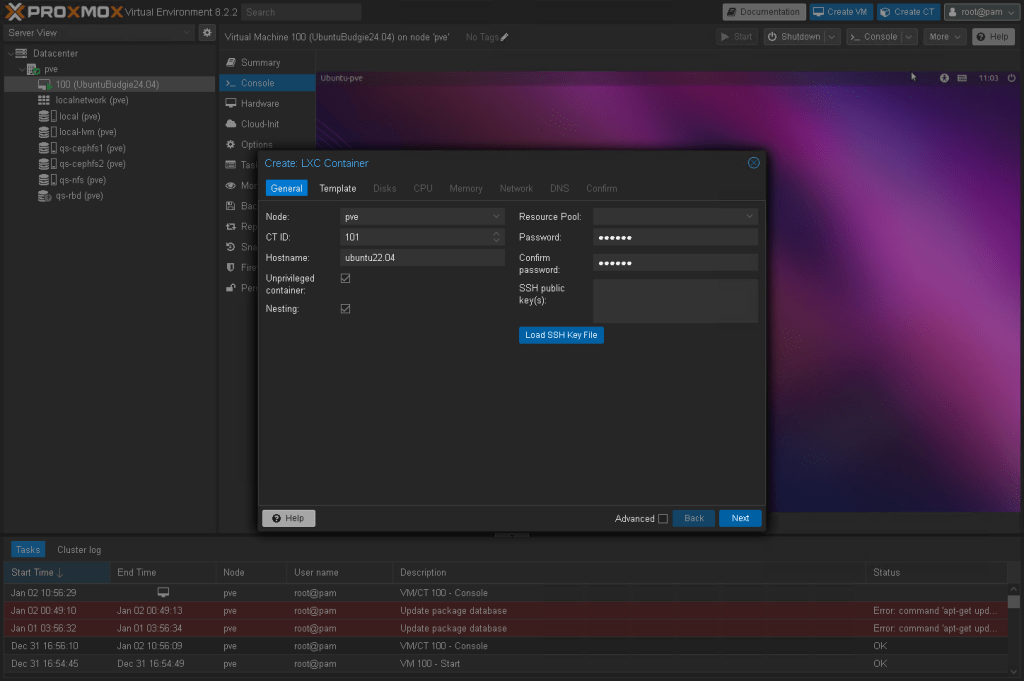Click the Hostname input field
The width and height of the screenshot is (1024, 681).
click(422, 257)
